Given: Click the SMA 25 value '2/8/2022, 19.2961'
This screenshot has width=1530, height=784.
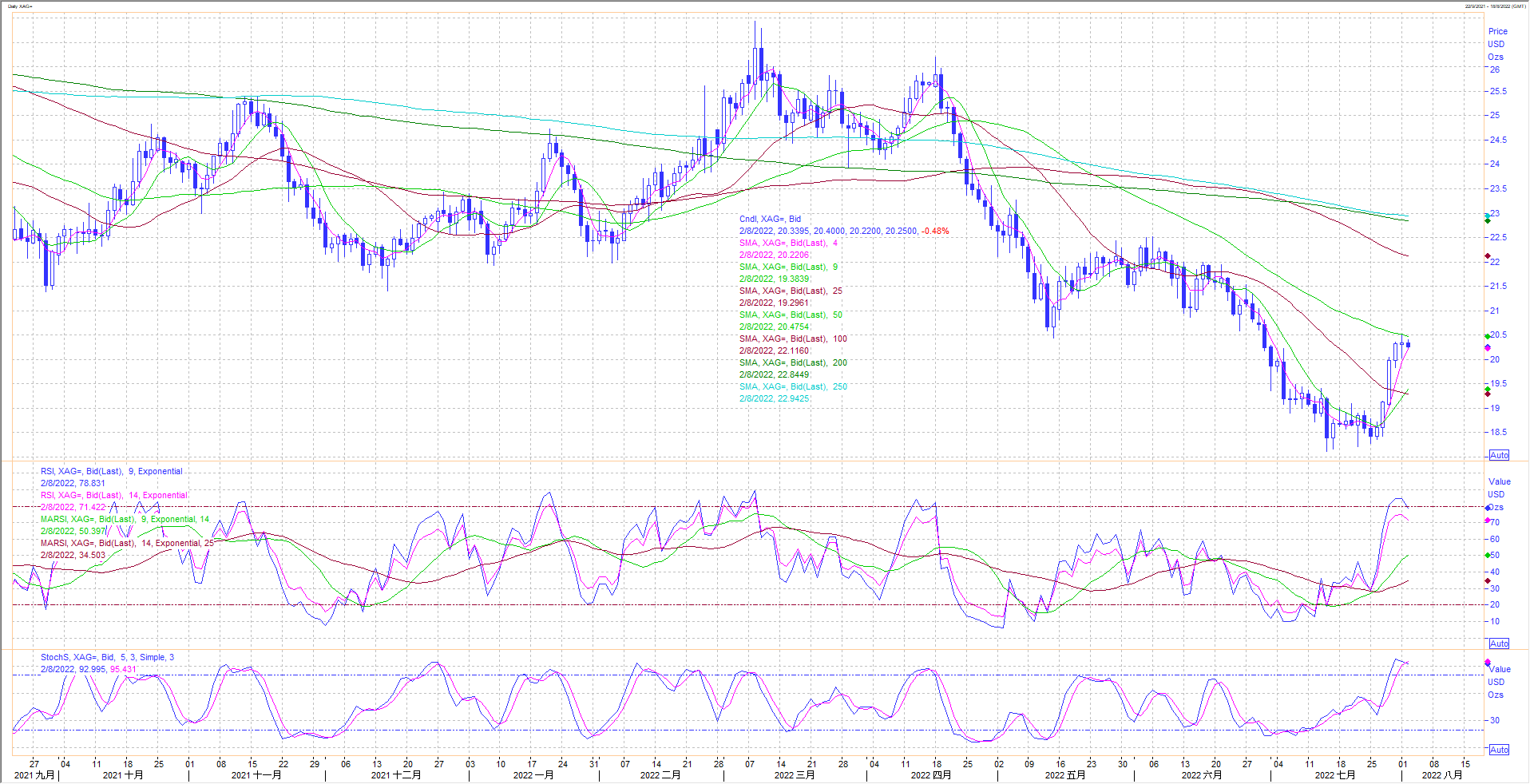Looking at the screenshot, I should coord(774,303).
